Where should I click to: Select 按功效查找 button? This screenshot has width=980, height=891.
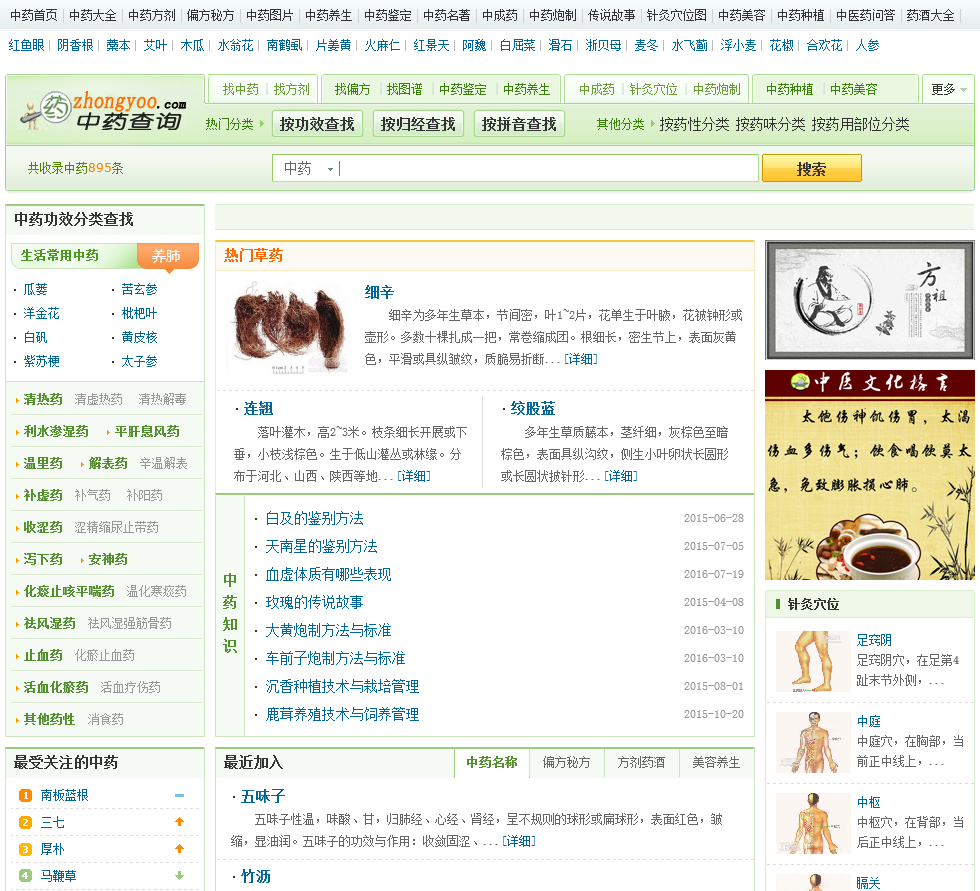click(317, 124)
